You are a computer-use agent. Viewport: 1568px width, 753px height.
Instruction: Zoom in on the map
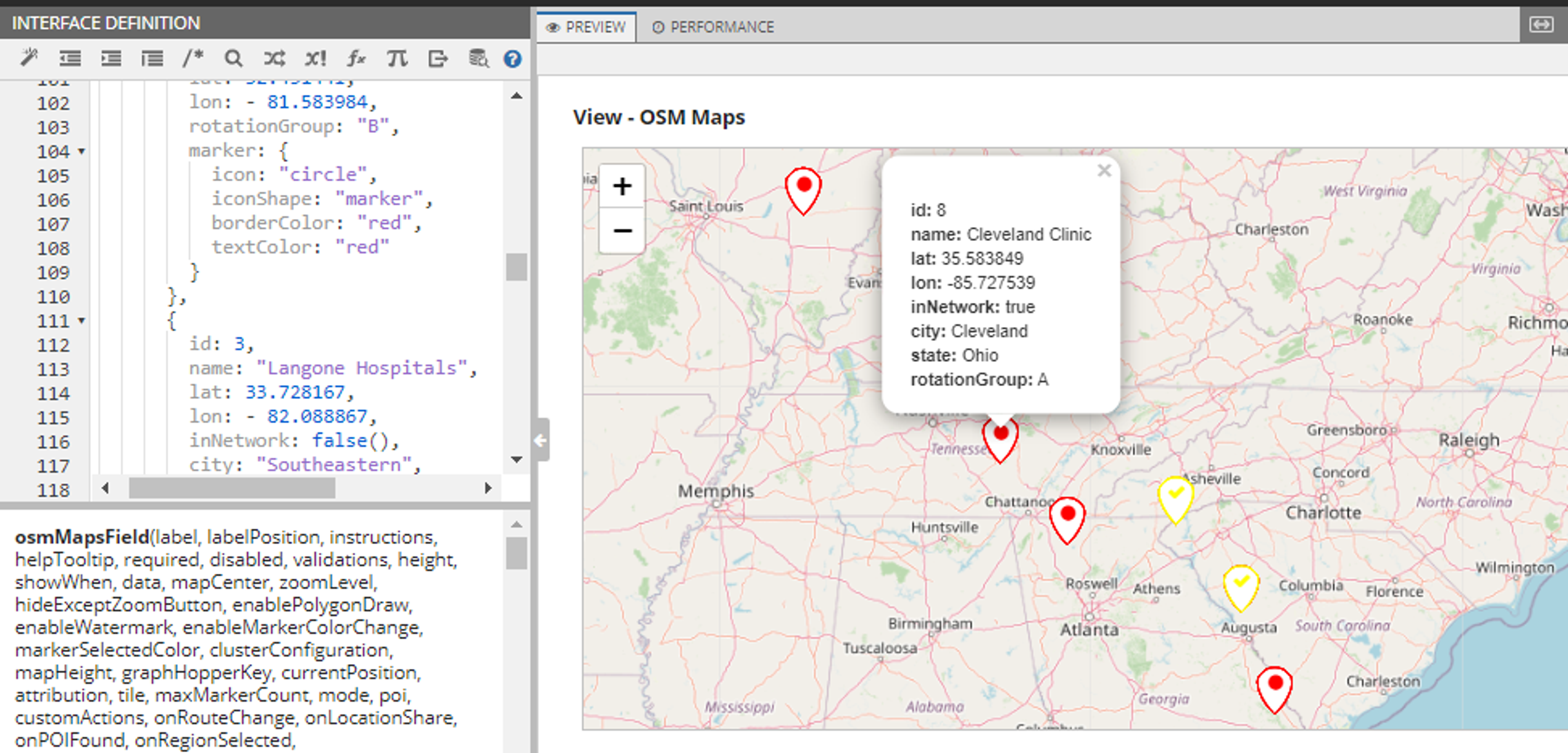pyautogui.click(x=621, y=186)
